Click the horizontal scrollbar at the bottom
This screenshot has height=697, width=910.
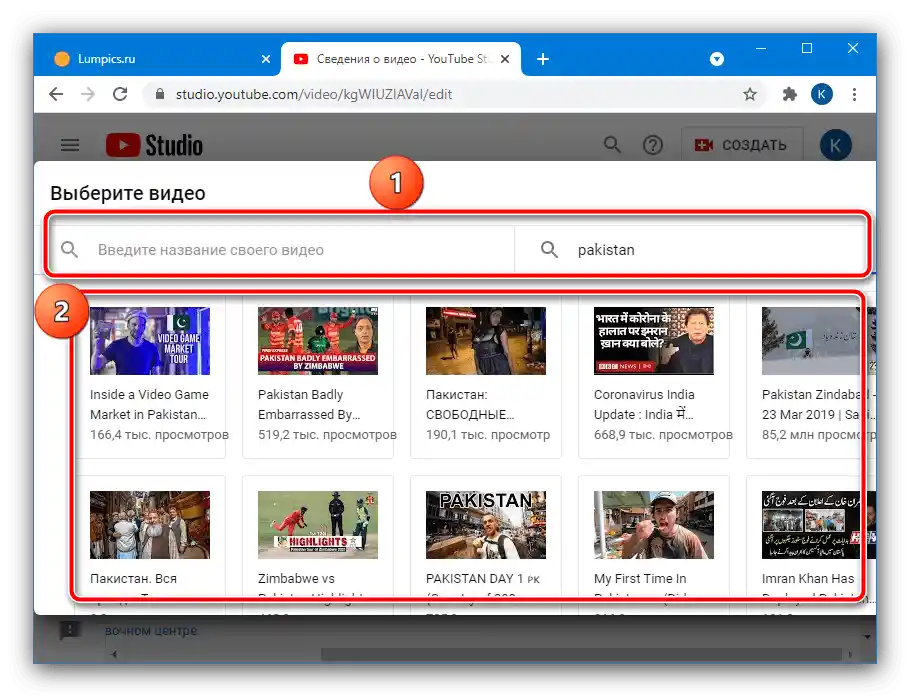[x=580, y=654]
